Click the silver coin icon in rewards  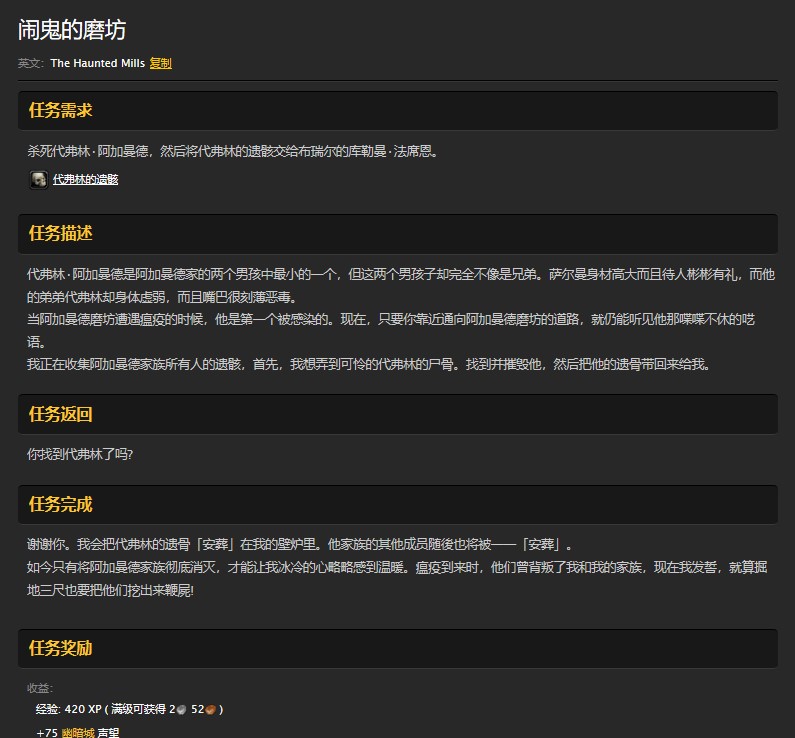tap(181, 710)
